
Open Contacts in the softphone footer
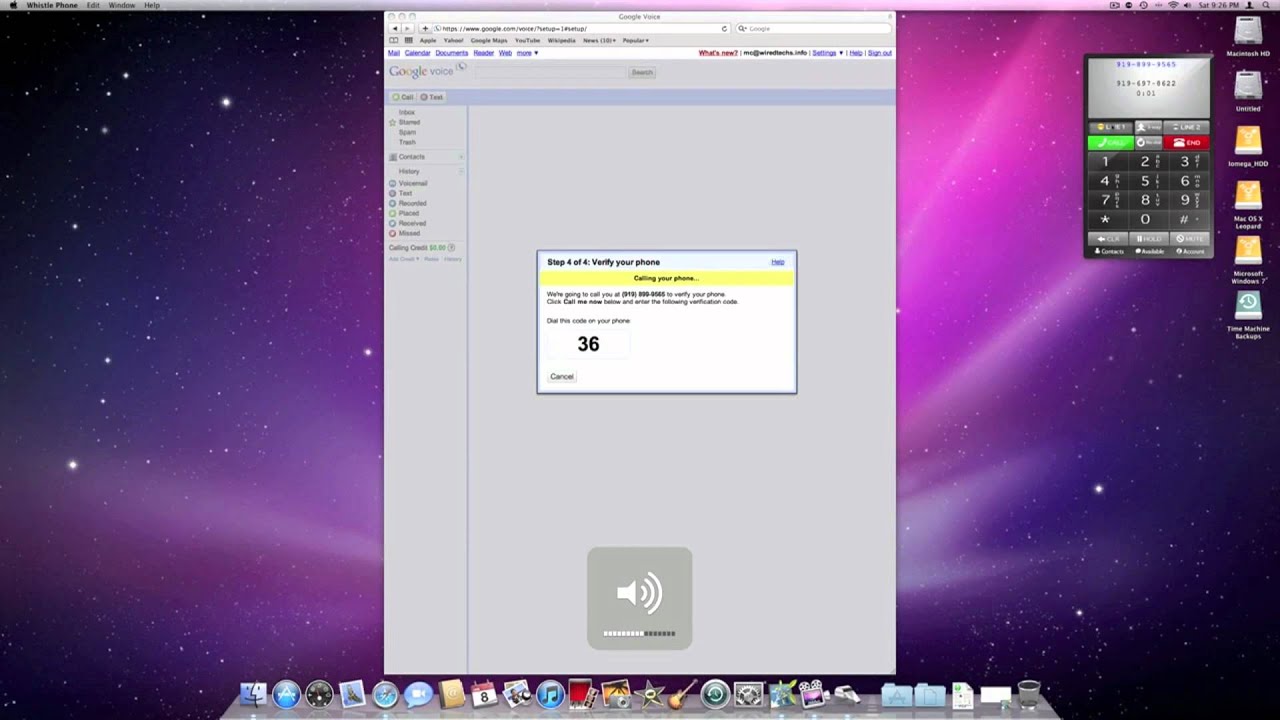point(1109,251)
